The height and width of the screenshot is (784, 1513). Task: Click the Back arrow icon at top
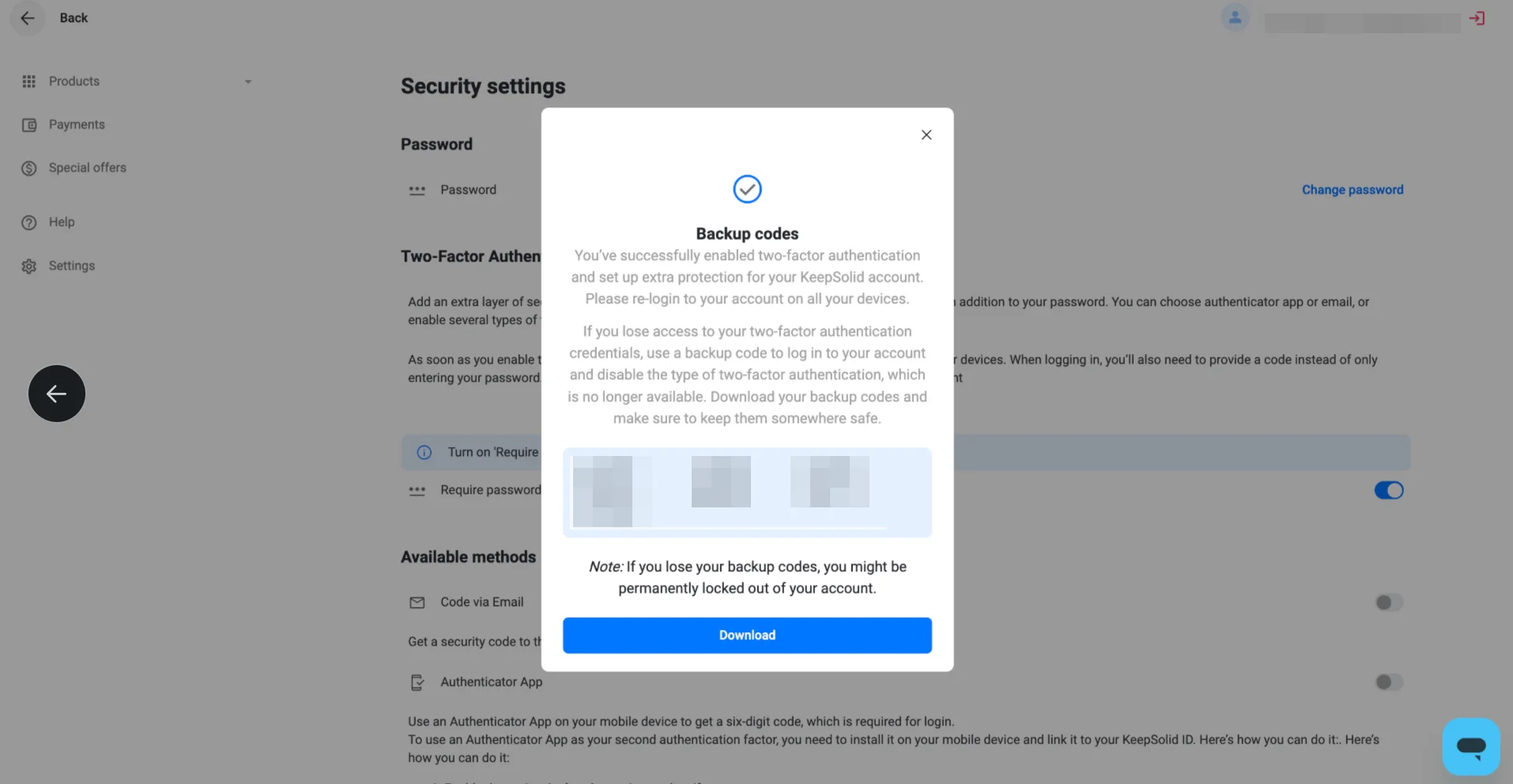click(x=28, y=18)
